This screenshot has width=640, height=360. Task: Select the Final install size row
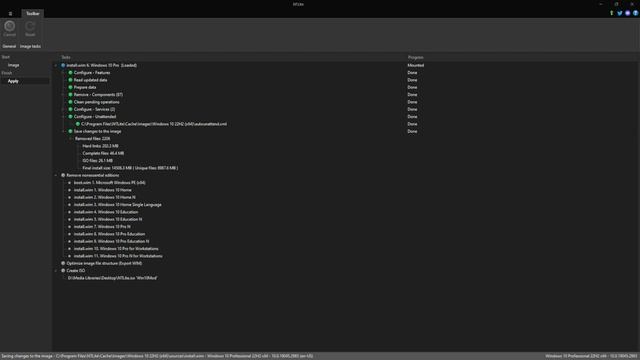[130, 168]
